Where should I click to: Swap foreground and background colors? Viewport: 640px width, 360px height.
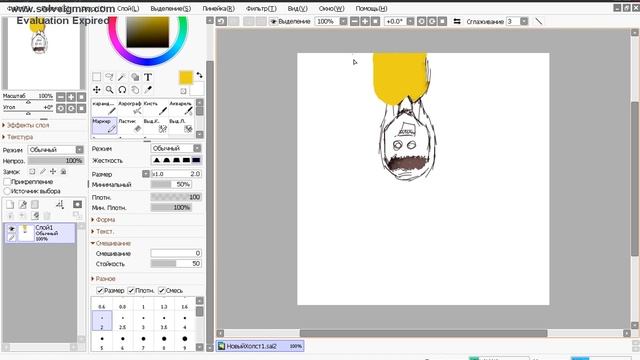coord(199,75)
